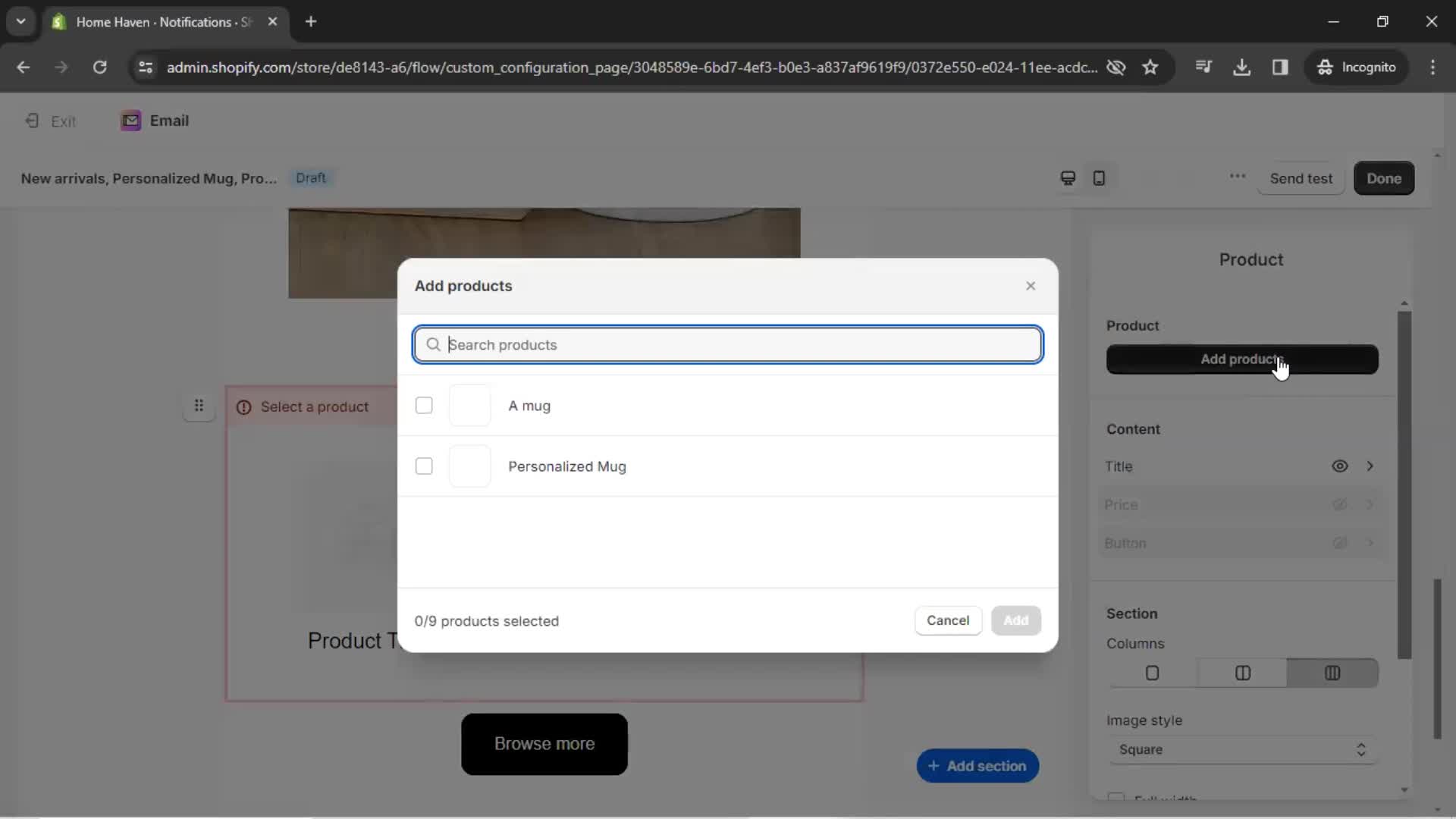Click the three-column layout icon
Viewport: 1456px width, 819px height.
point(1332,673)
